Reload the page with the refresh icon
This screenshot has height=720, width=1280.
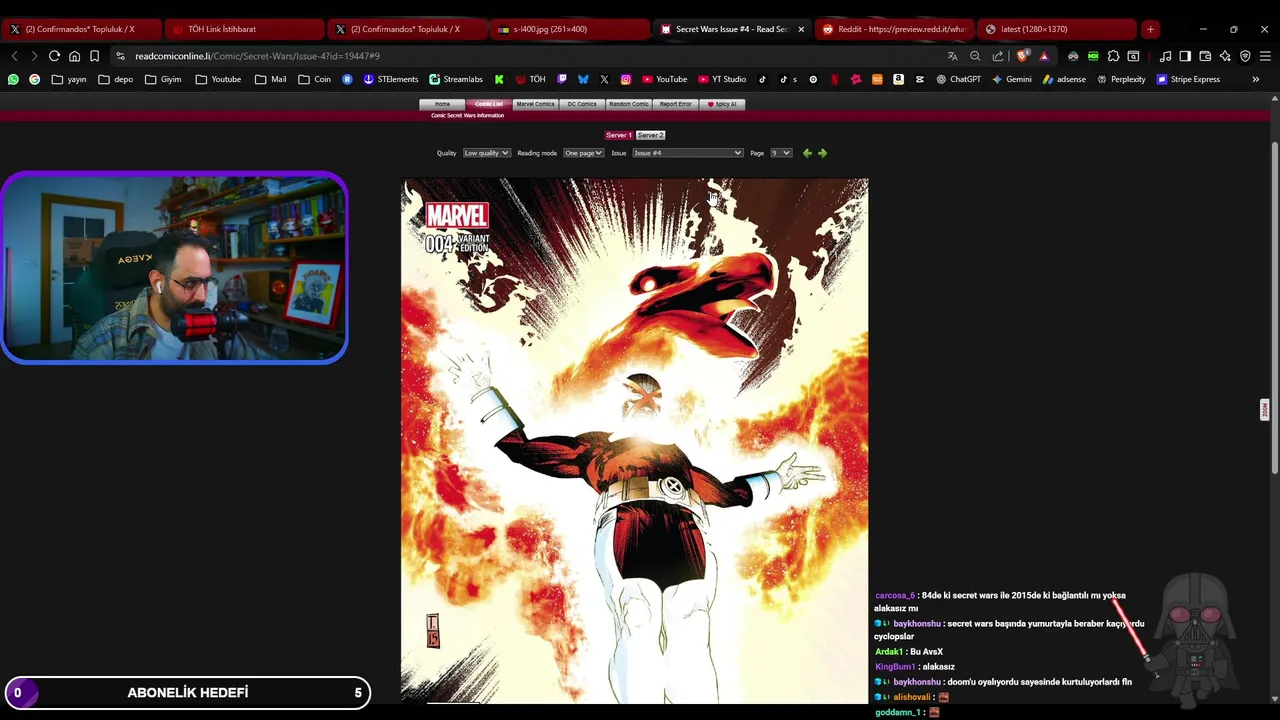pos(54,56)
